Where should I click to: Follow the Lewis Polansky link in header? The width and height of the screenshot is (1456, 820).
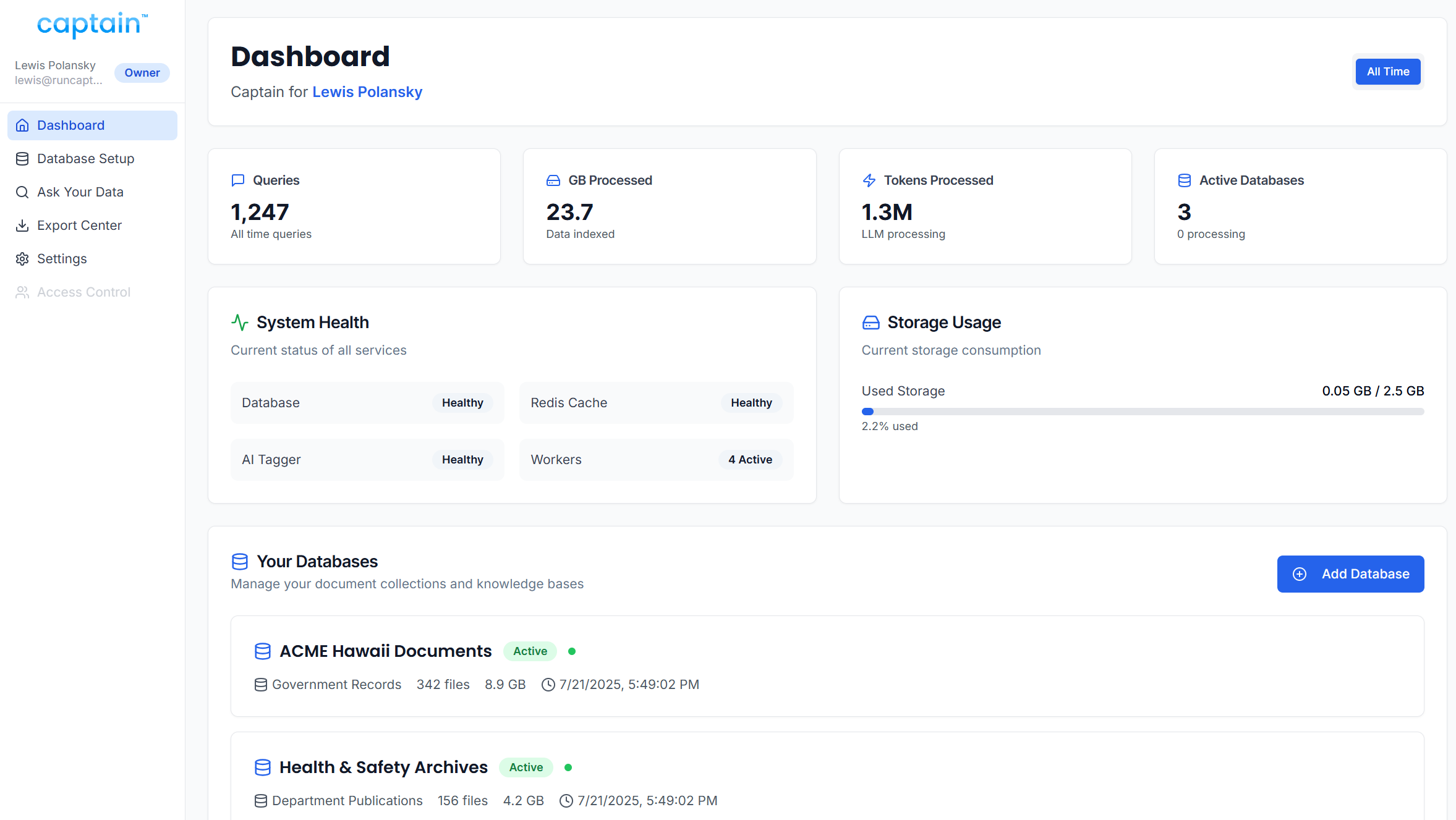[367, 92]
